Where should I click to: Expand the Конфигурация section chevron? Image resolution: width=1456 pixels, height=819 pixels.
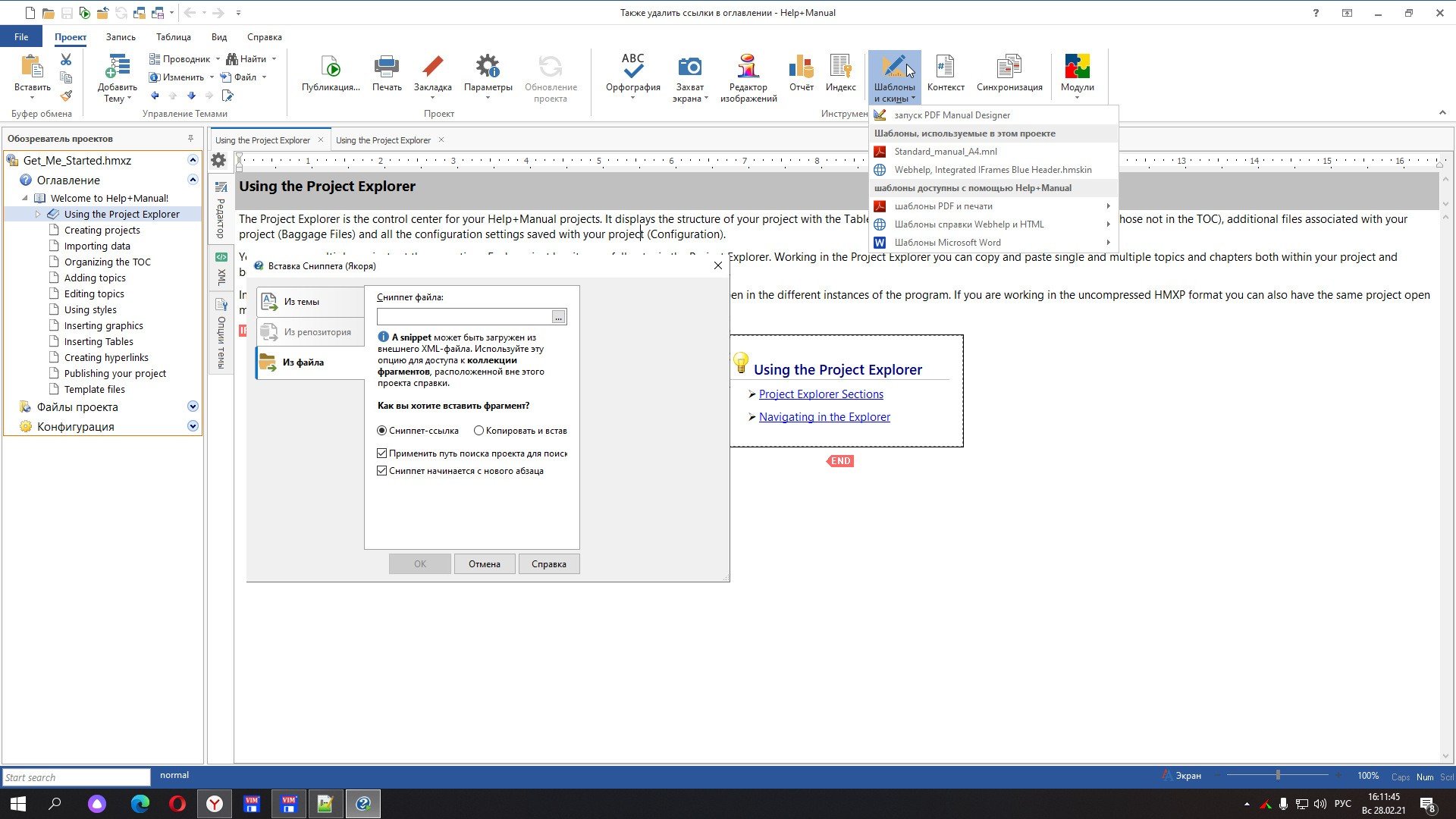[x=193, y=426]
